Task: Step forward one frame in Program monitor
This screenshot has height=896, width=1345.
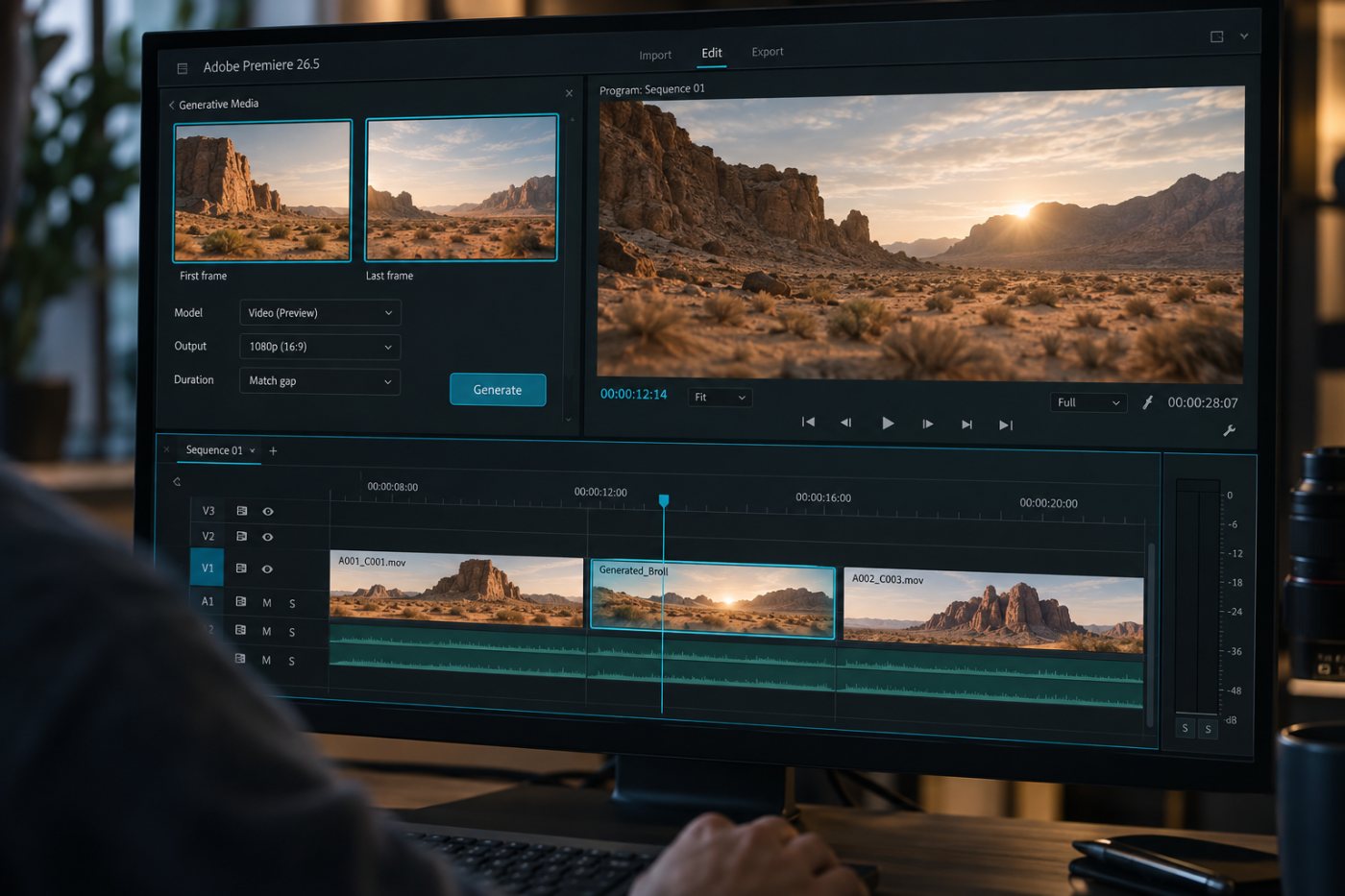Action: (x=927, y=424)
